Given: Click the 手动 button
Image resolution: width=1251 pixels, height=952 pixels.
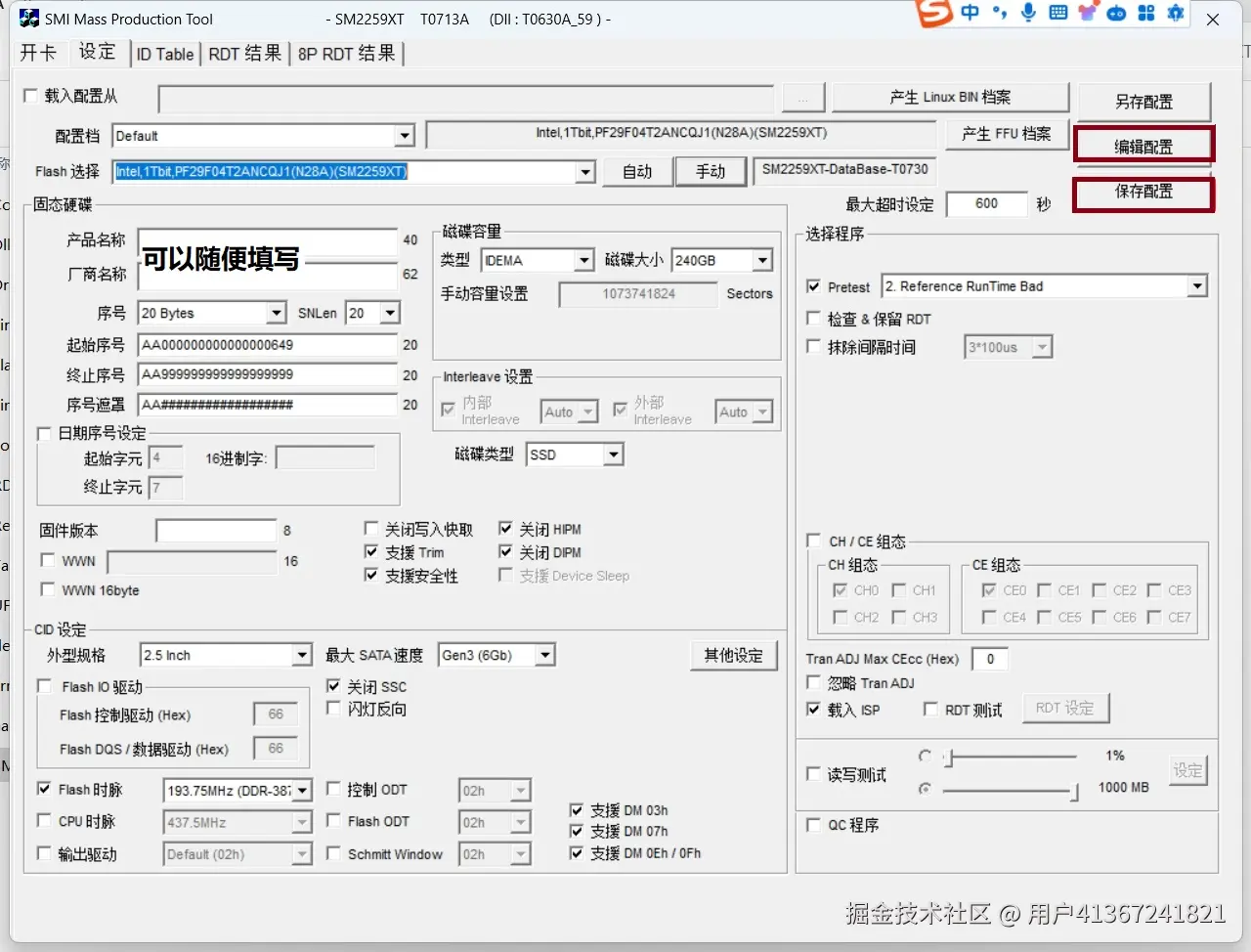Looking at the screenshot, I should tap(711, 172).
